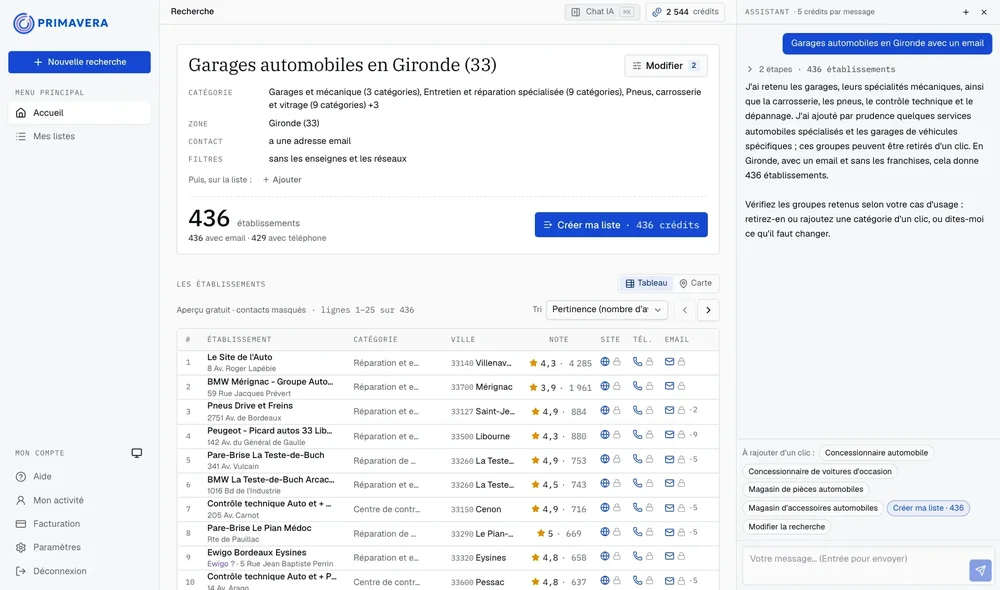Click Créer ma liste 436 crédits button
Viewport: 1000px width, 590px height.
(621, 225)
